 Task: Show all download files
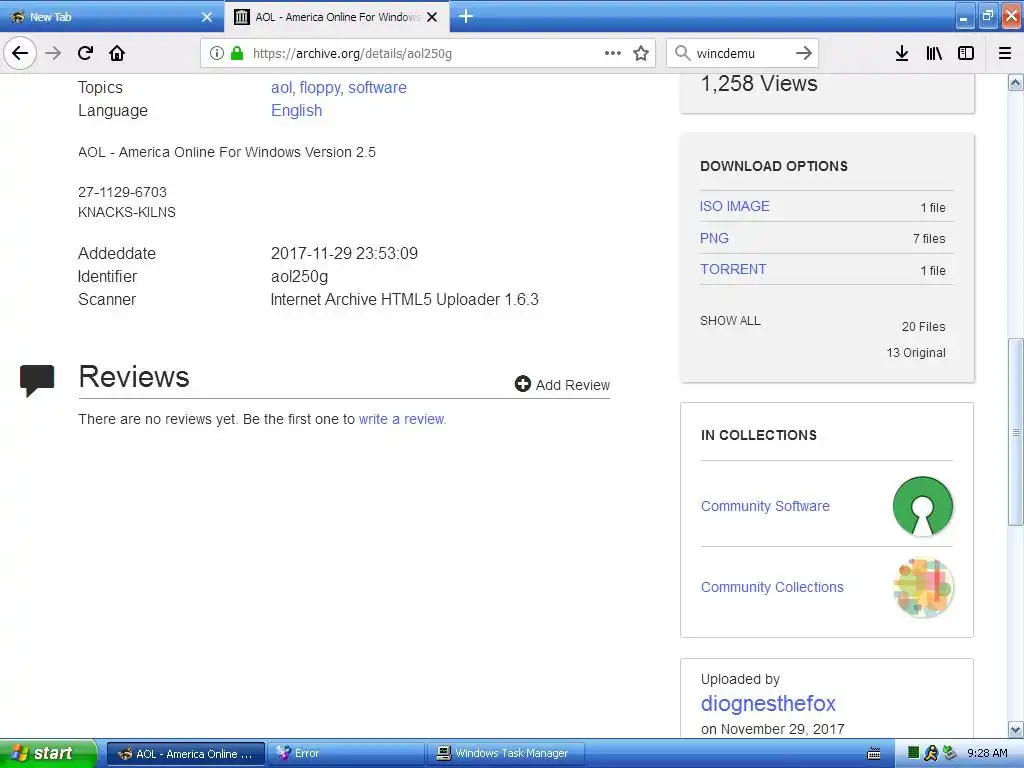click(x=730, y=321)
